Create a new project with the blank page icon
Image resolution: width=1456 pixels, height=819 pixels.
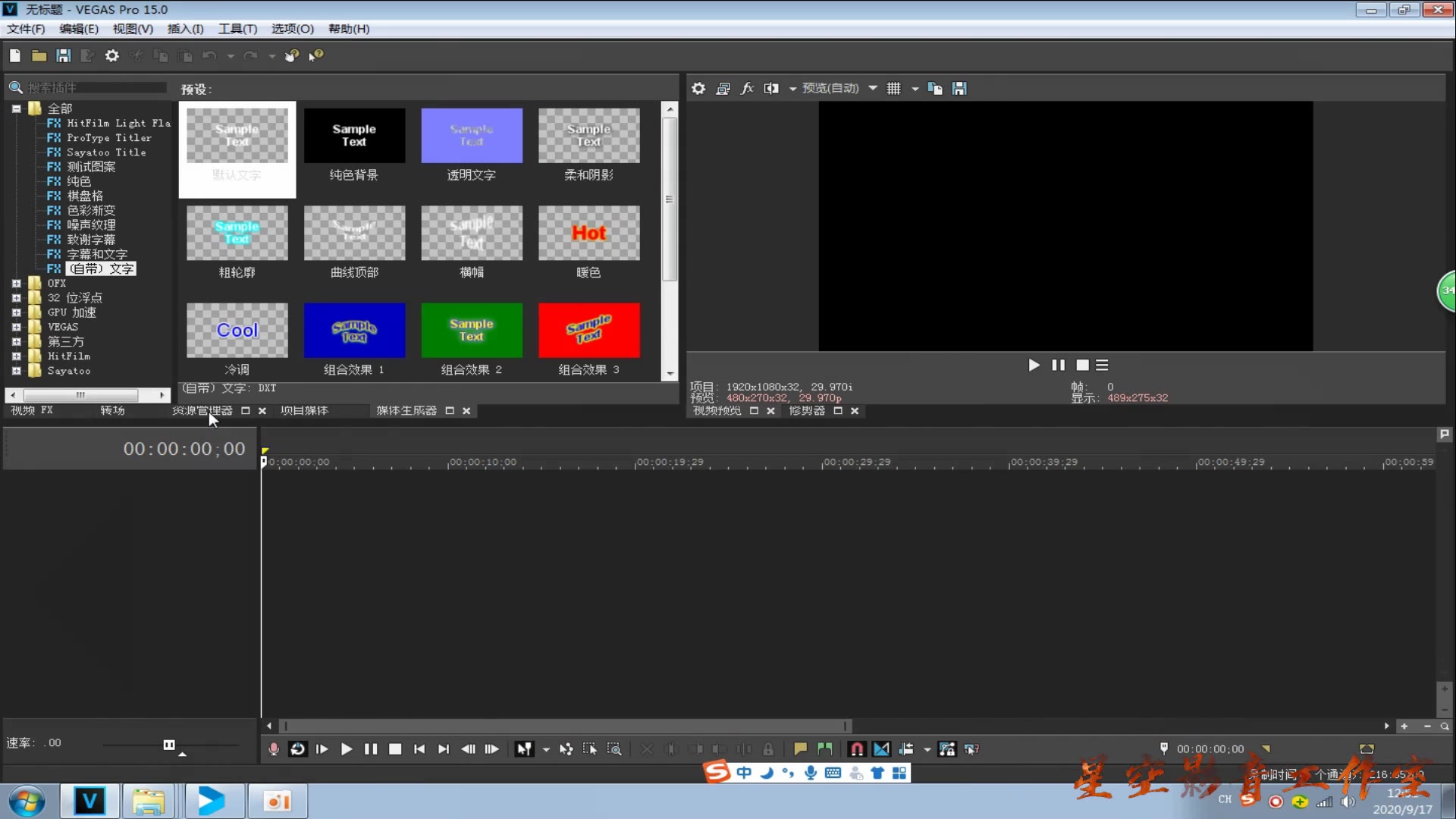click(15, 55)
